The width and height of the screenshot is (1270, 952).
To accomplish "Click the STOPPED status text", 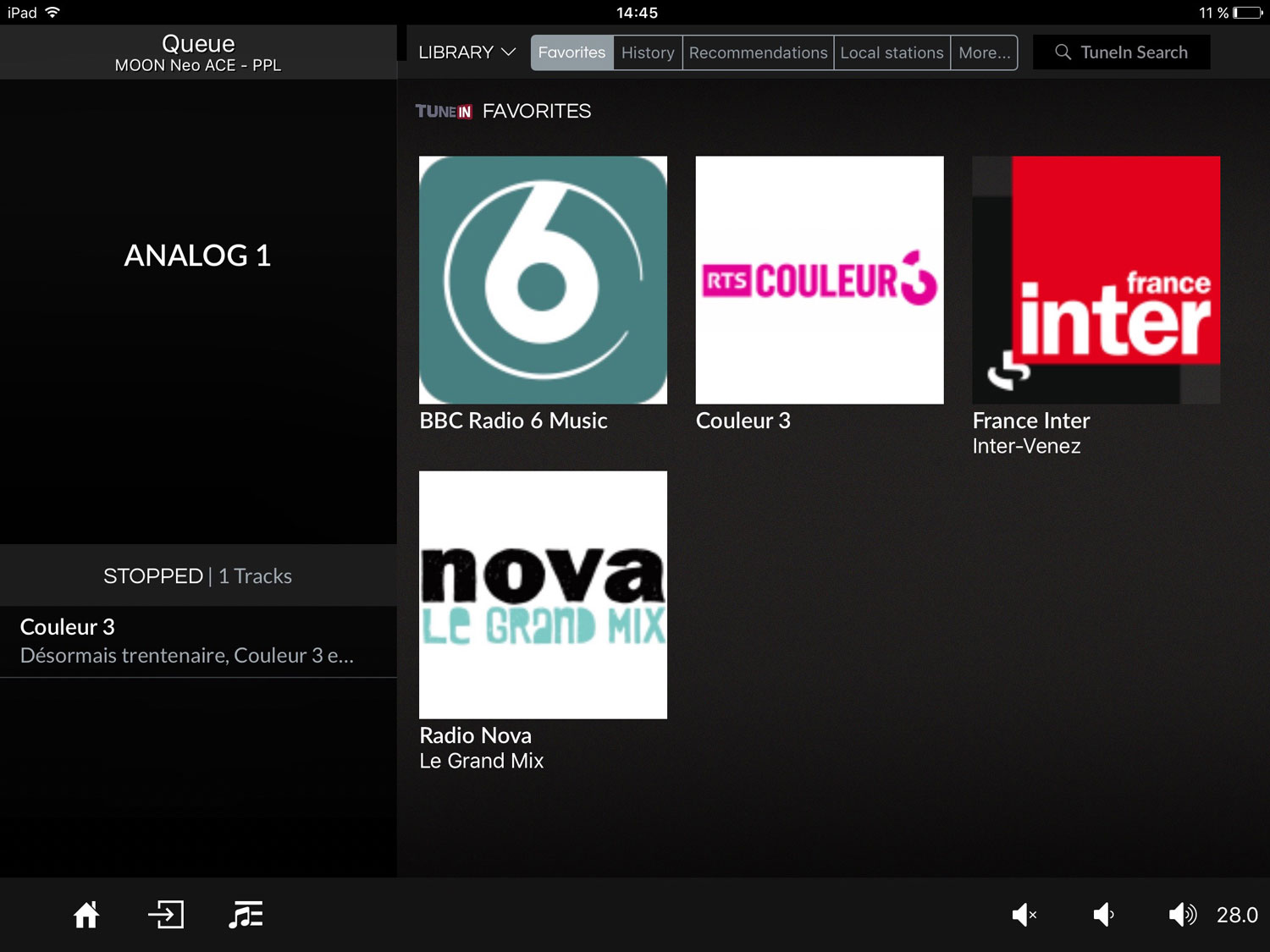I will 152,576.
